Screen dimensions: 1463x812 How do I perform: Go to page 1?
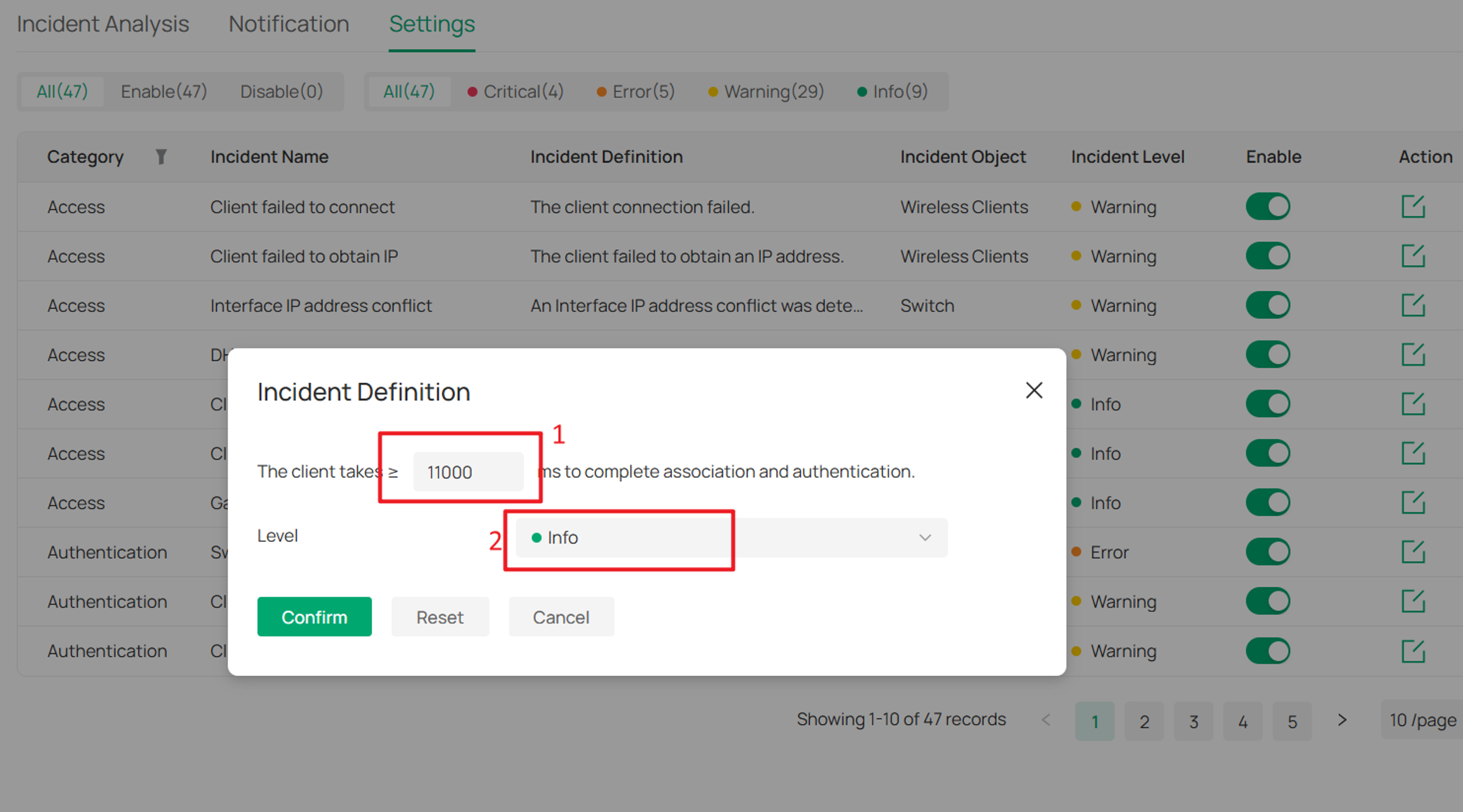(1094, 720)
